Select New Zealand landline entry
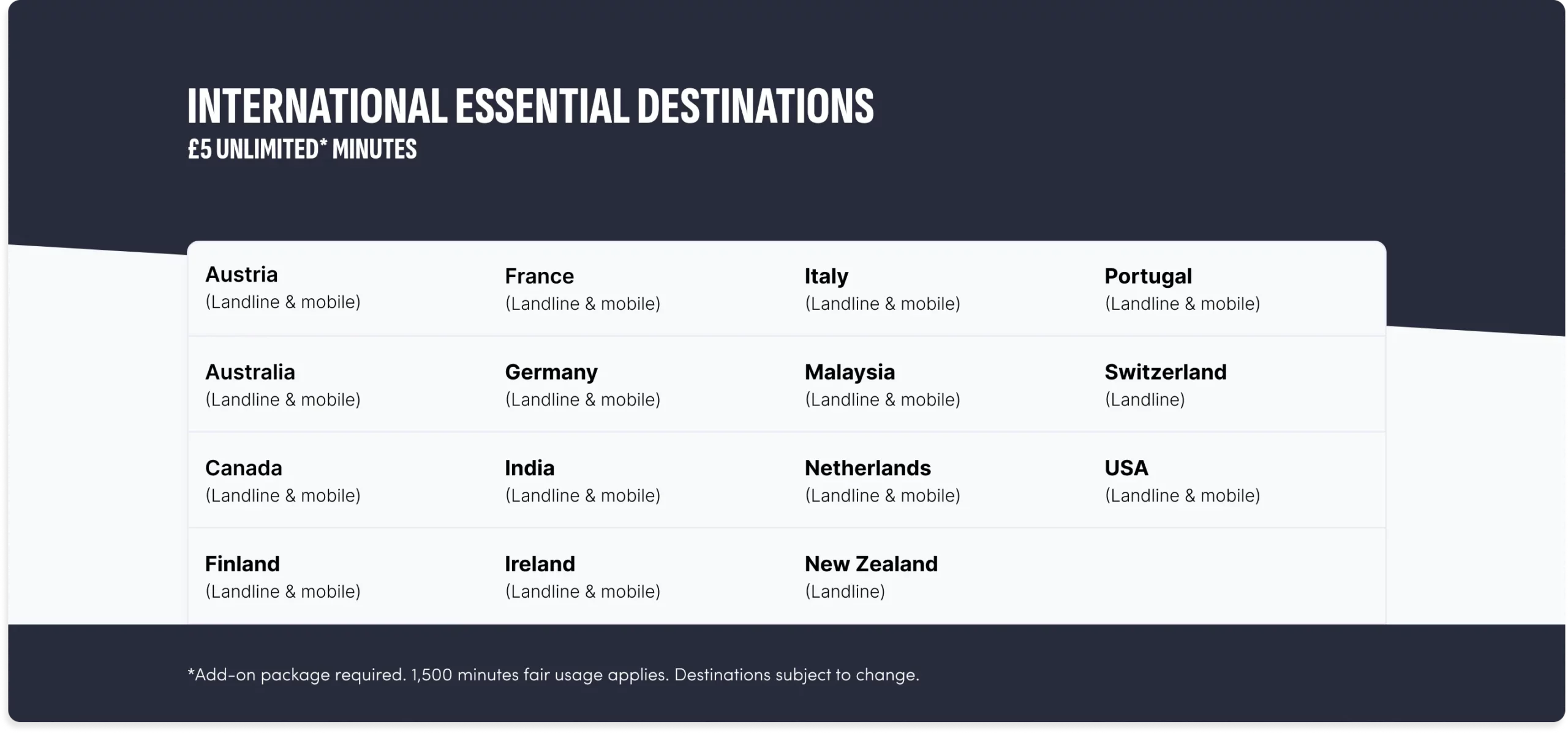 coord(871,564)
